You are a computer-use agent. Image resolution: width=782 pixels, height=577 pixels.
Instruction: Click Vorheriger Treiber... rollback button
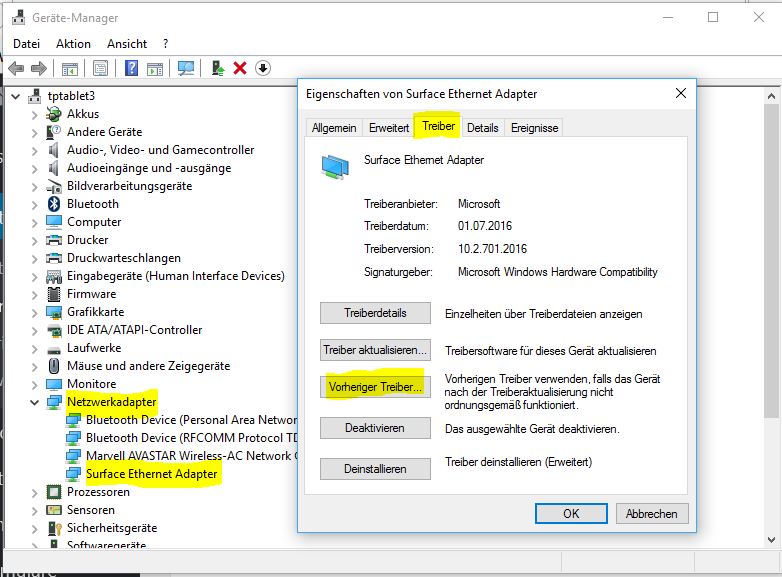point(375,386)
